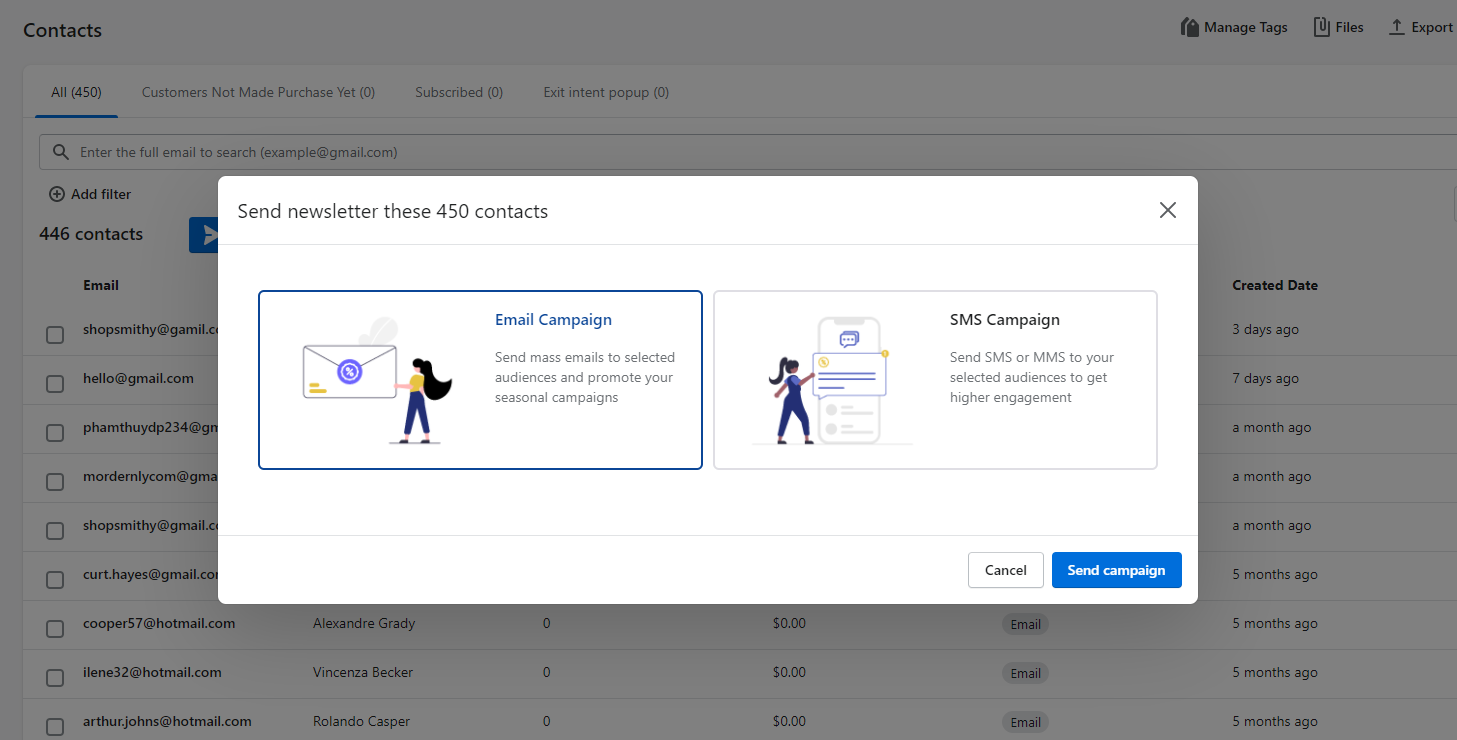The image size is (1457, 740).
Task: Click the SMS phone illustration
Action: [x=848, y=379]
